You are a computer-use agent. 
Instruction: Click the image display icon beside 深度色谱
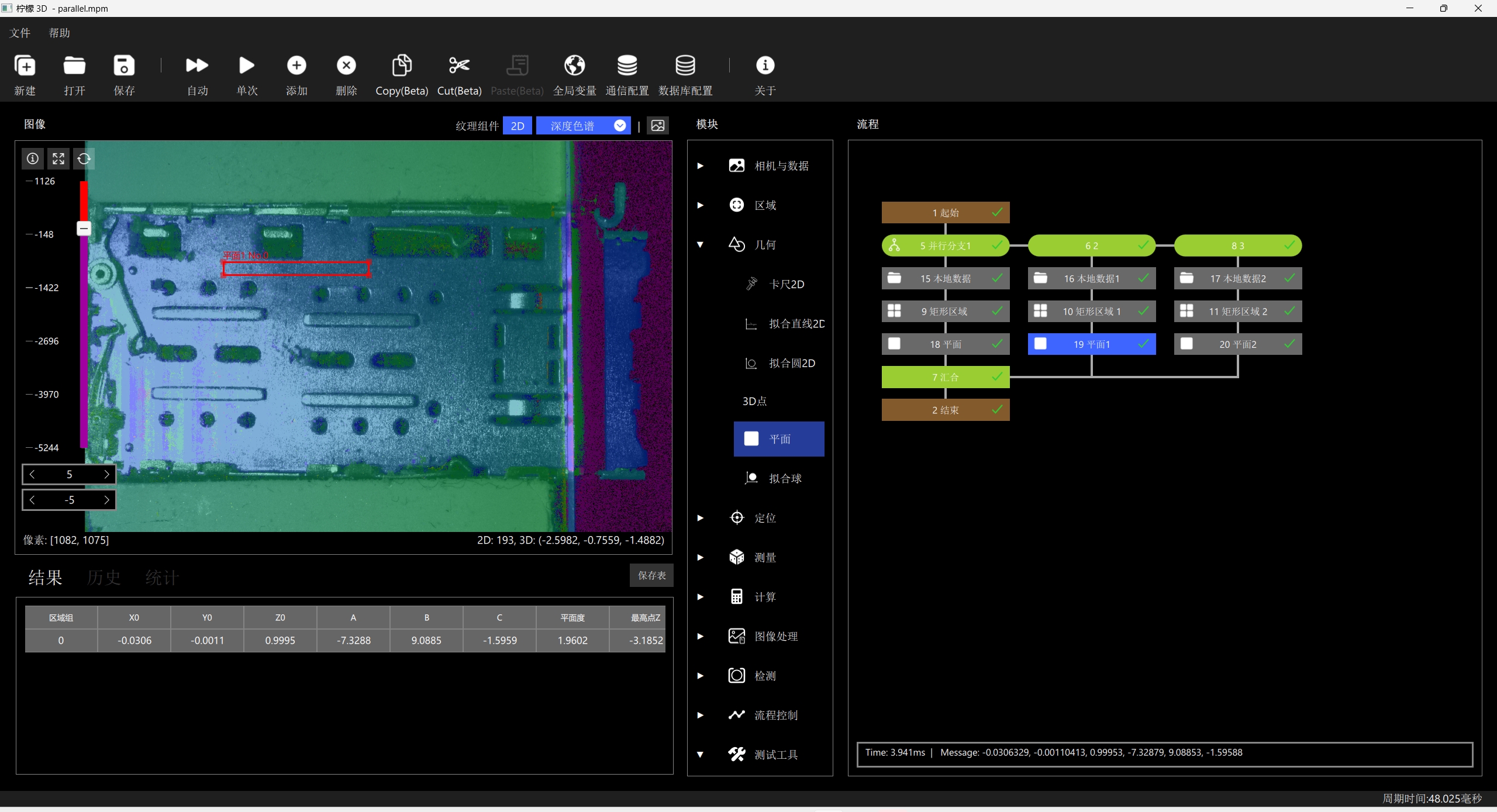click(x=658, y=126)
